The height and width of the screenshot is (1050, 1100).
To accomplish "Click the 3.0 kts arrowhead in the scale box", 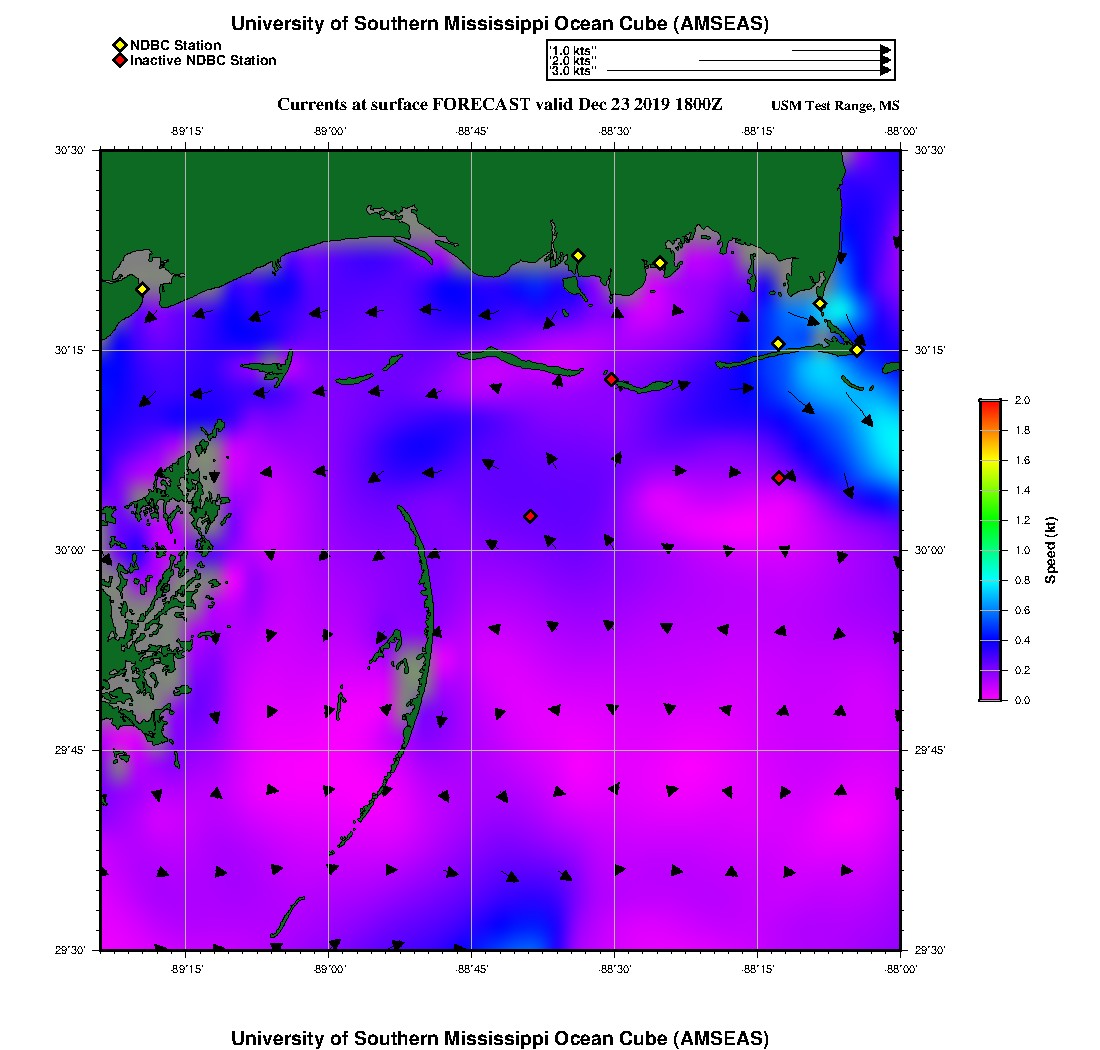I will tap(886, 71).
